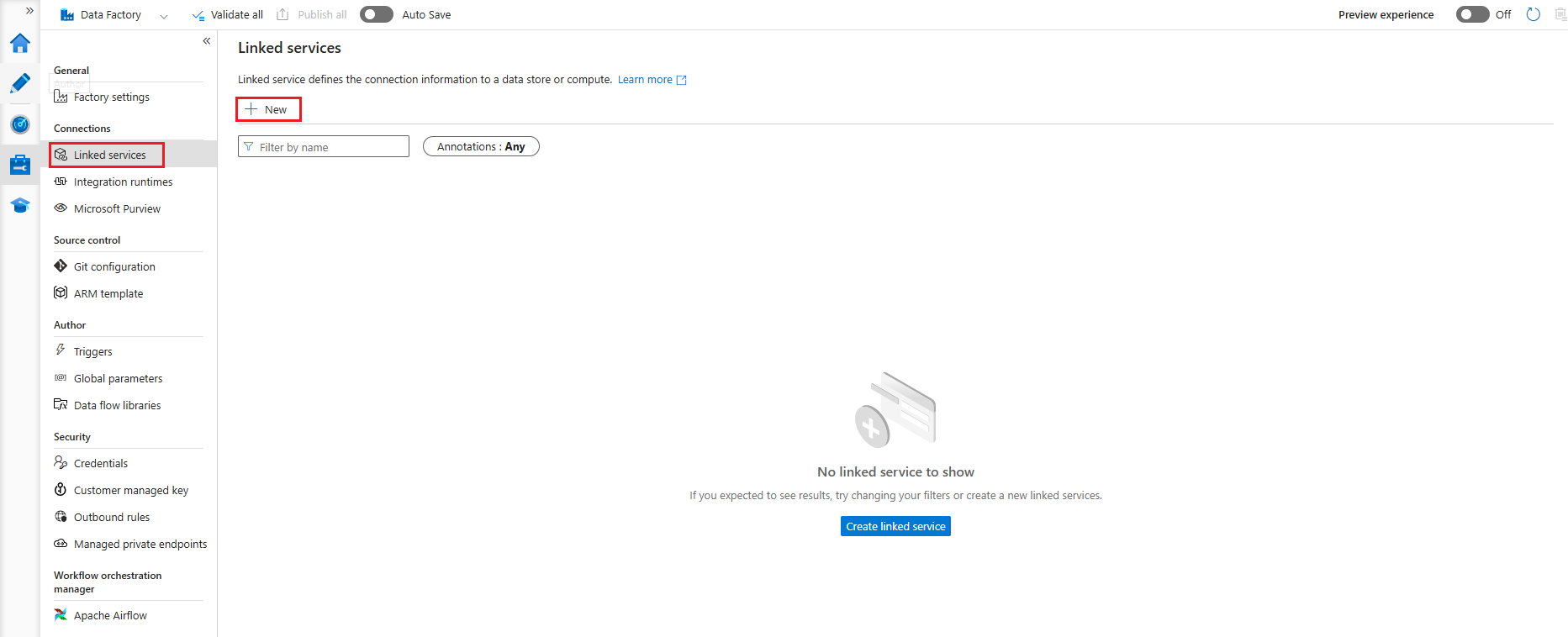Click the Data flow libraries icon

tap(61, 405)
